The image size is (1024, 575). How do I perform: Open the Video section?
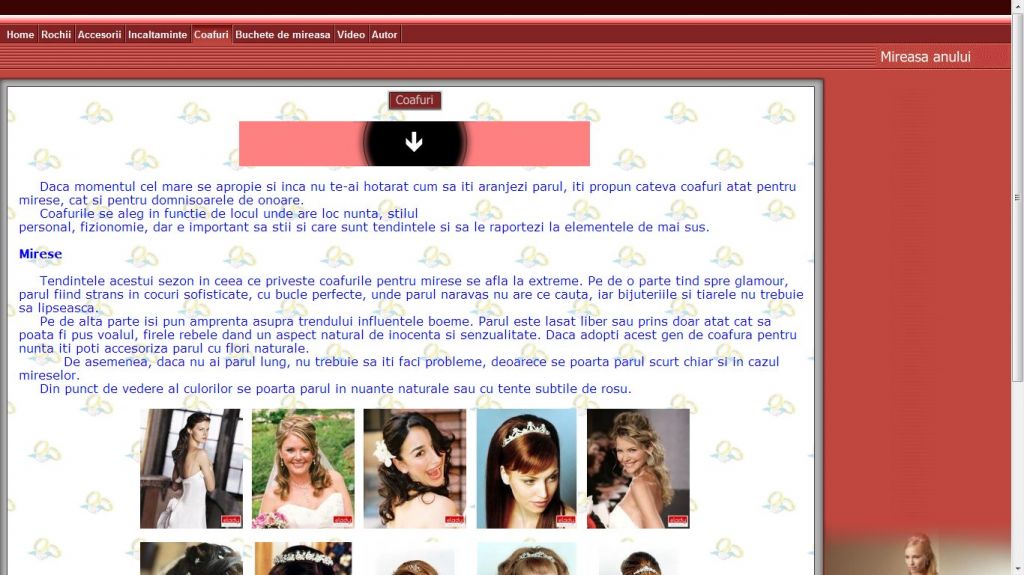351,35
